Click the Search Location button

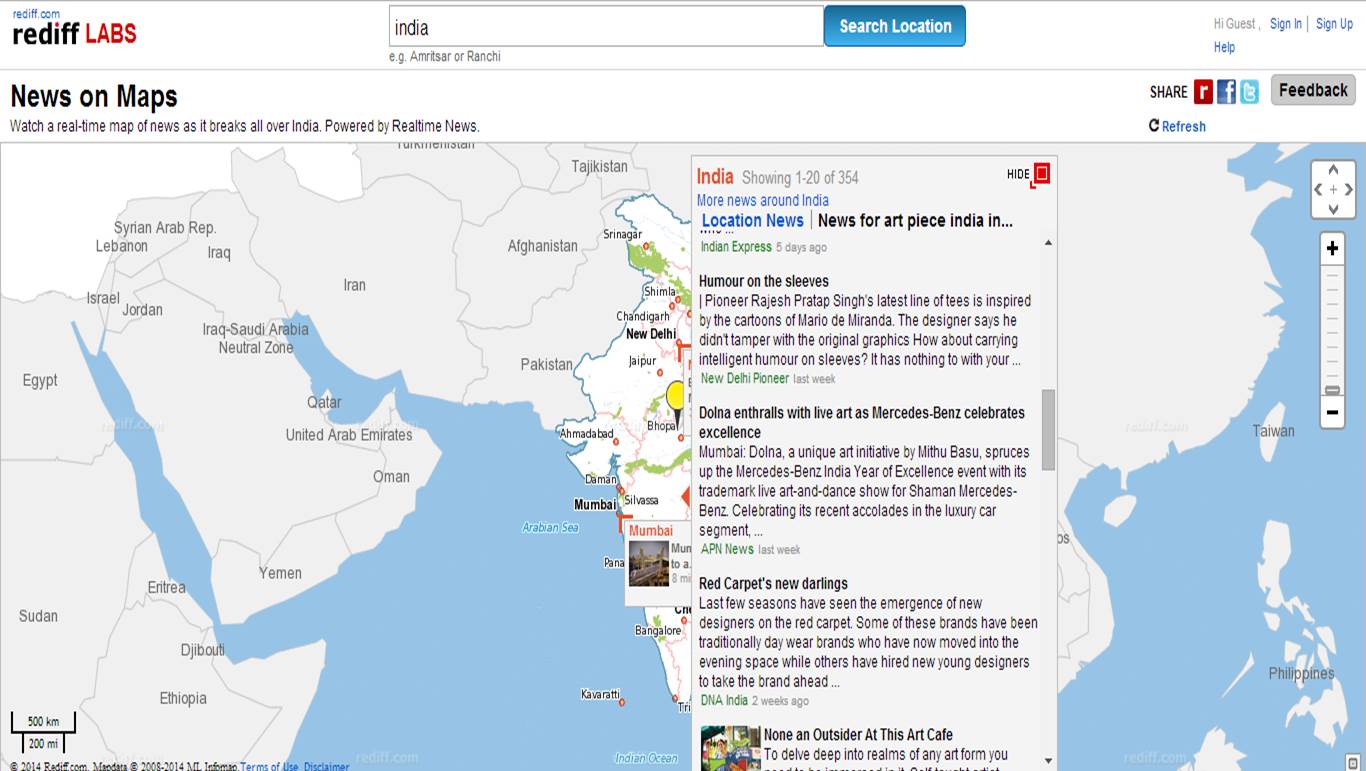pos(895,26)
